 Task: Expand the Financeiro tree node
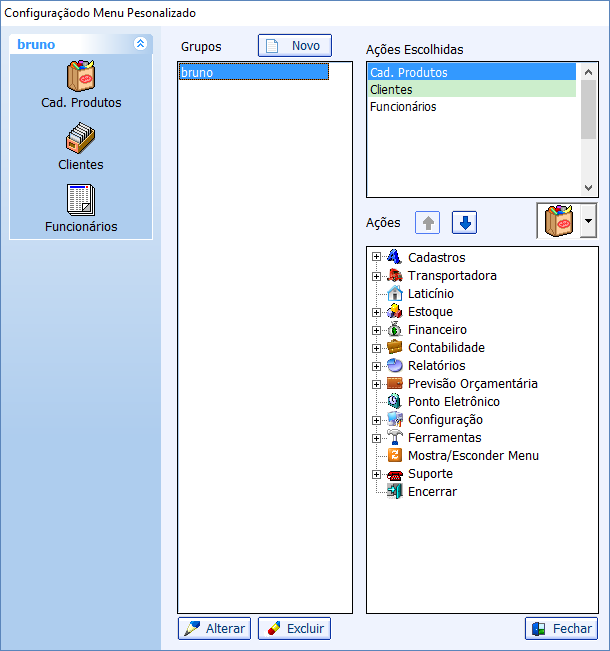[x=376, y=330]
